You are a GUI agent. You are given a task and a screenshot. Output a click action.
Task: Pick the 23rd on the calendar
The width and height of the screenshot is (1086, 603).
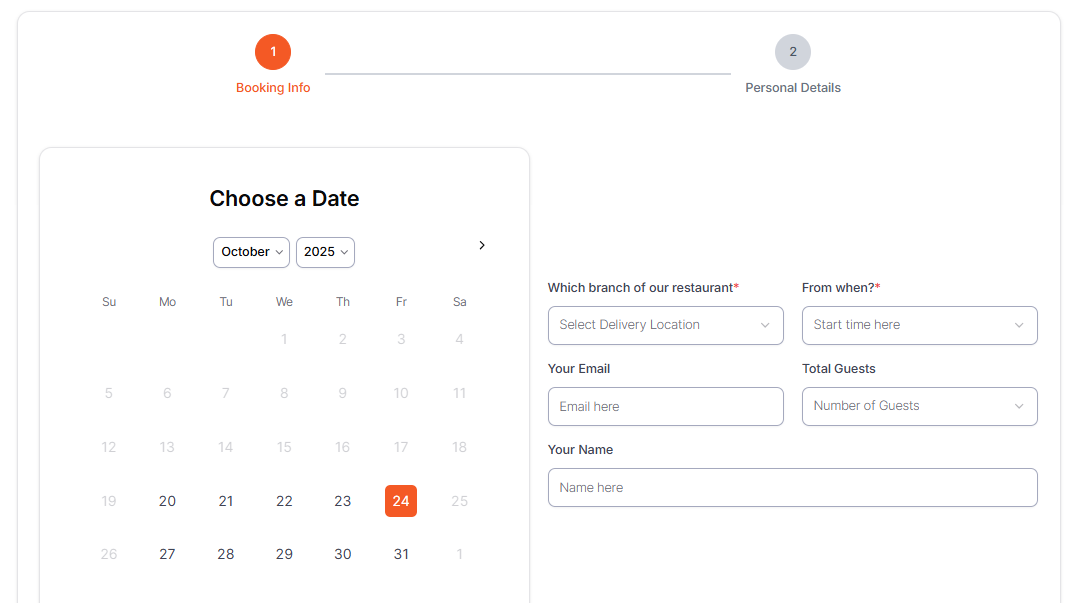(343, 501)
